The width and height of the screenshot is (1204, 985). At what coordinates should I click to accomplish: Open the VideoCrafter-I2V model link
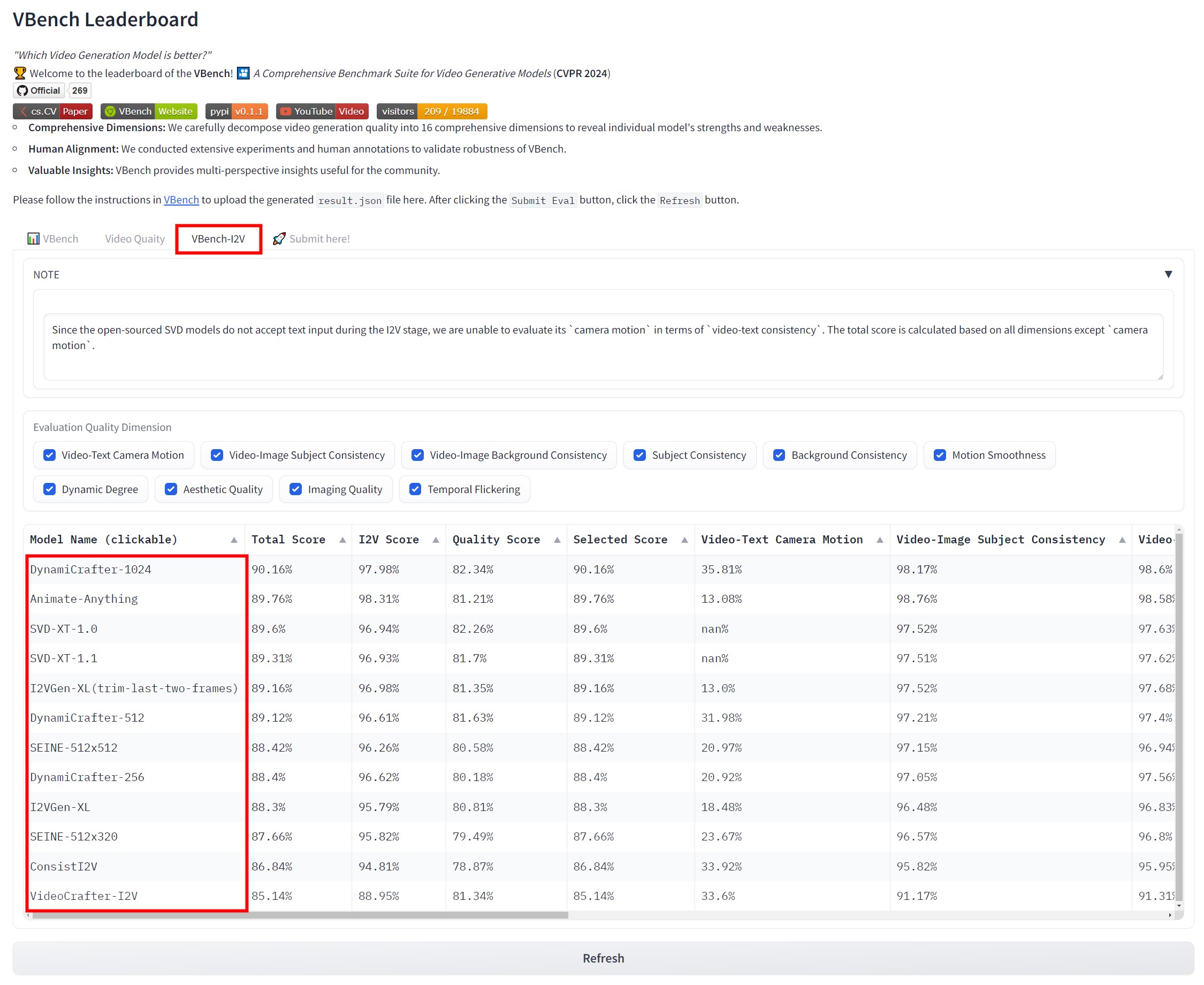[84, 896]
